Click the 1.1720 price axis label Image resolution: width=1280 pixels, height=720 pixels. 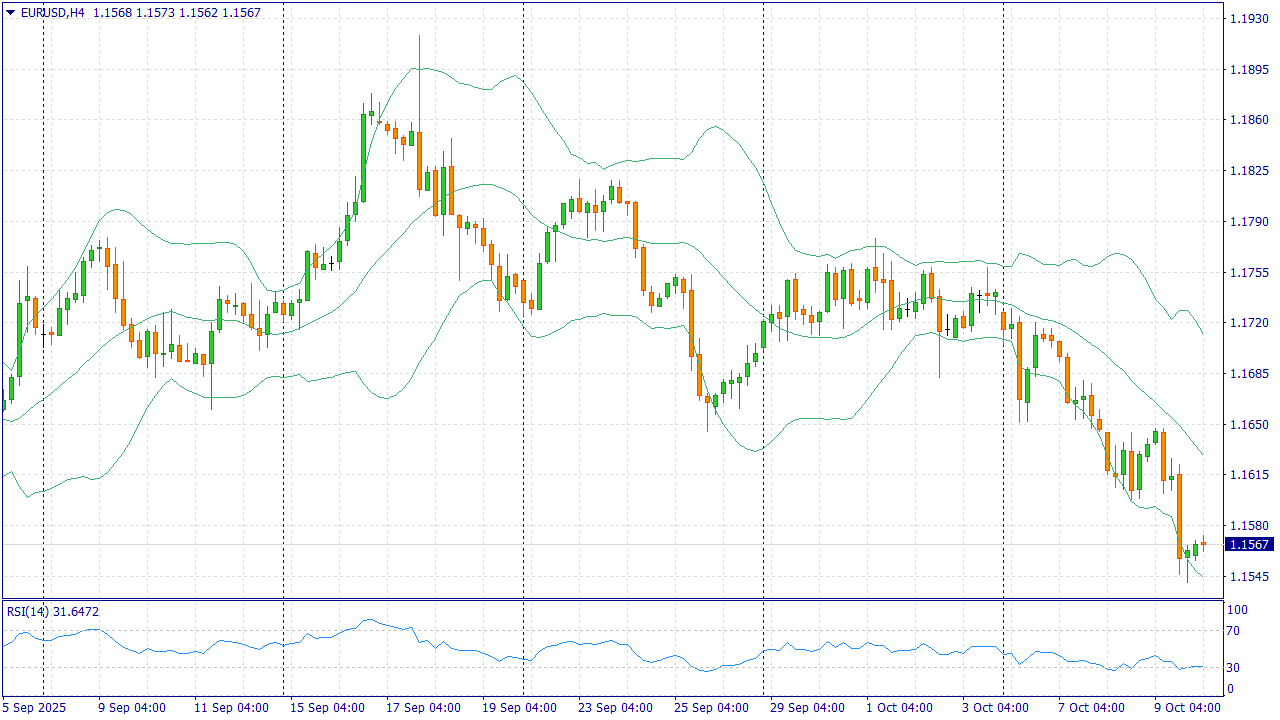point(1249,323)
